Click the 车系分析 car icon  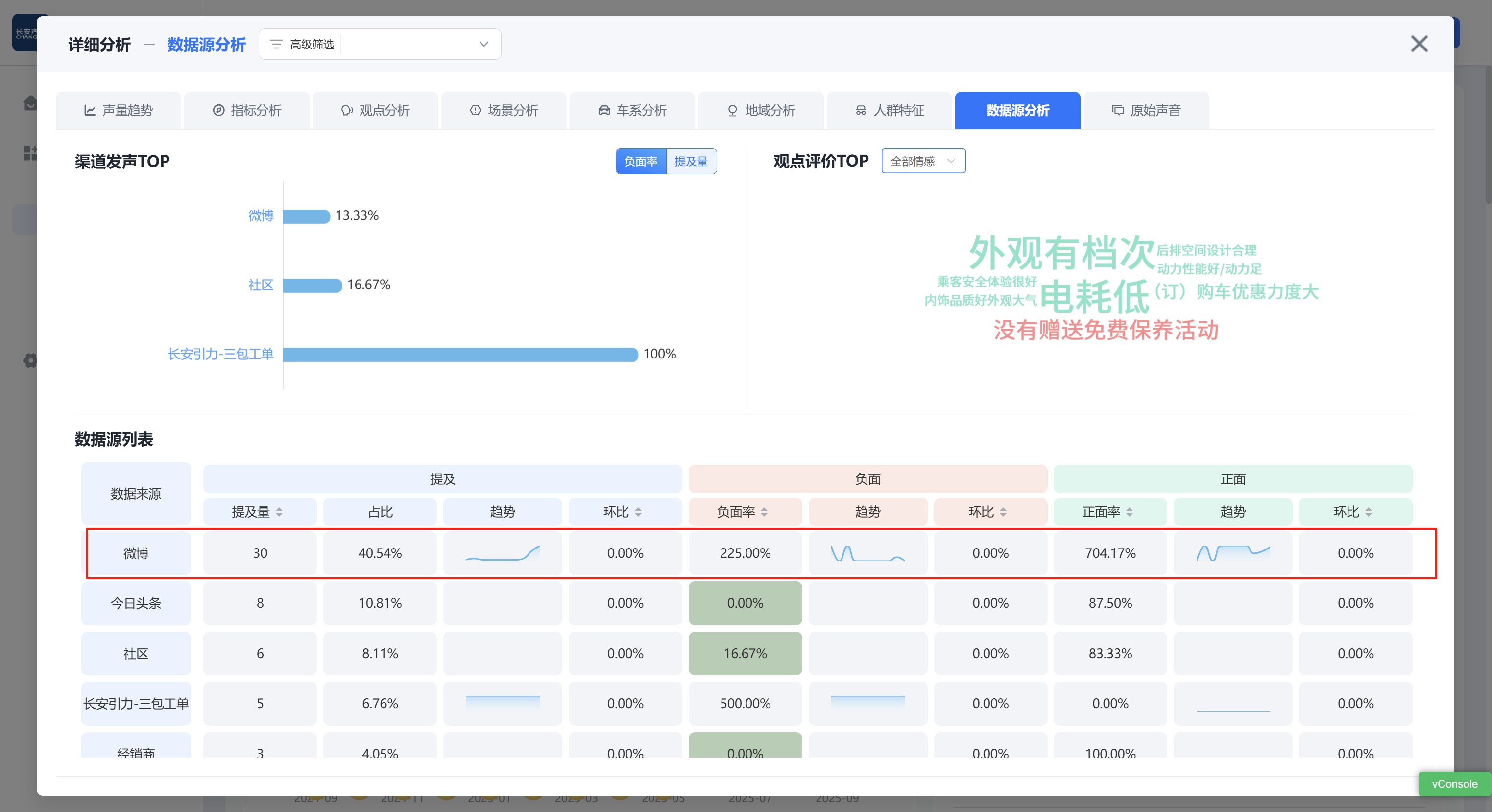pos(603,110)
